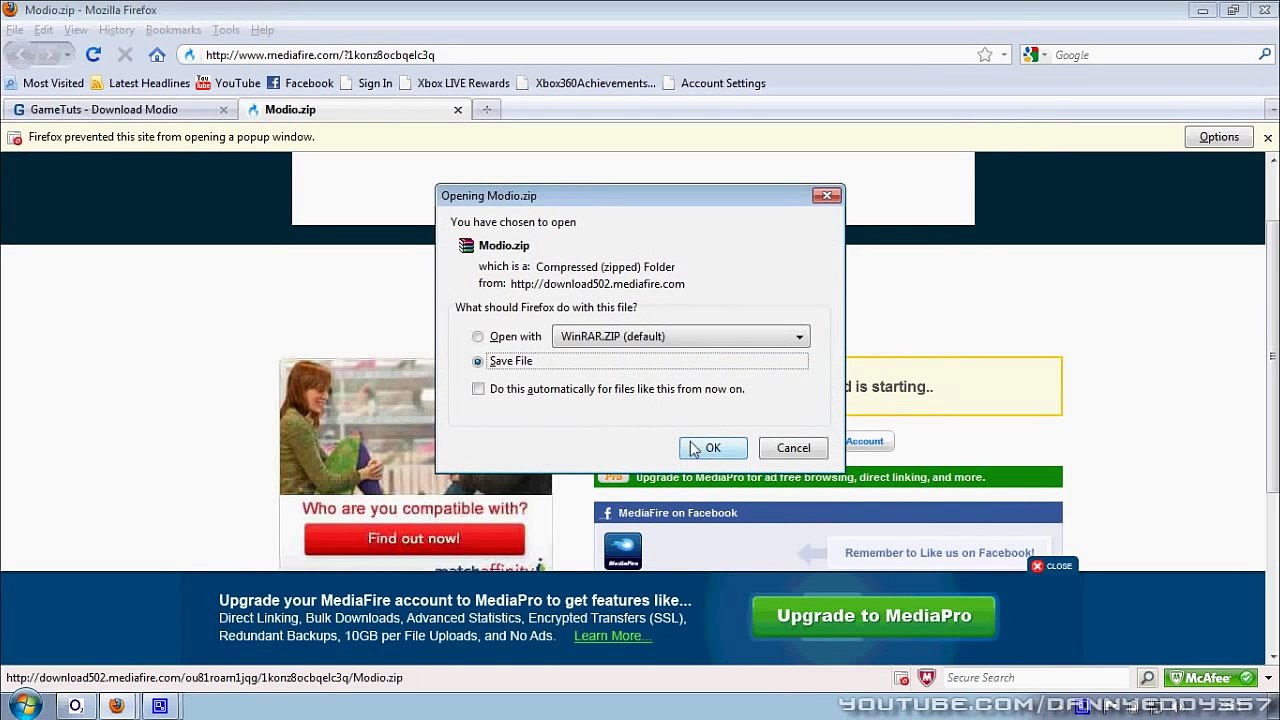1280x720 pixels.
Task: Expand the WinRAR.ZIP application dropdown
Action: click(681, 337)
